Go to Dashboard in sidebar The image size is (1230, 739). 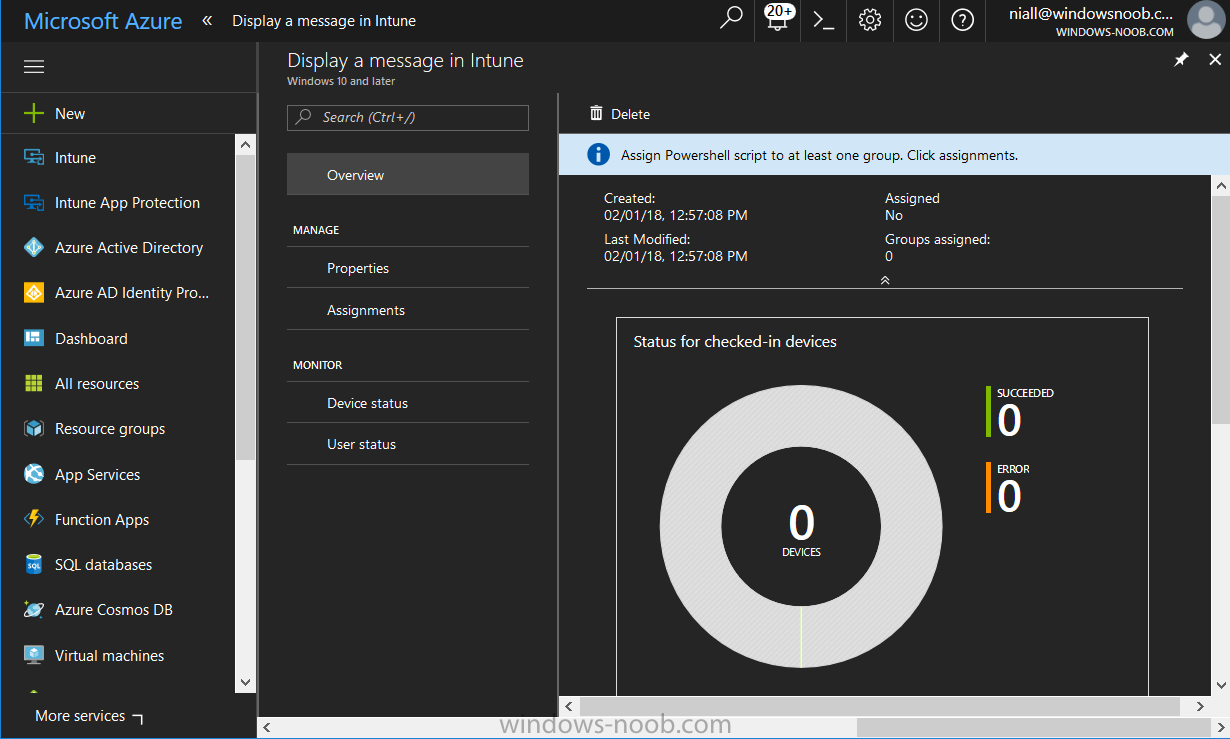(x=91, y=338)
